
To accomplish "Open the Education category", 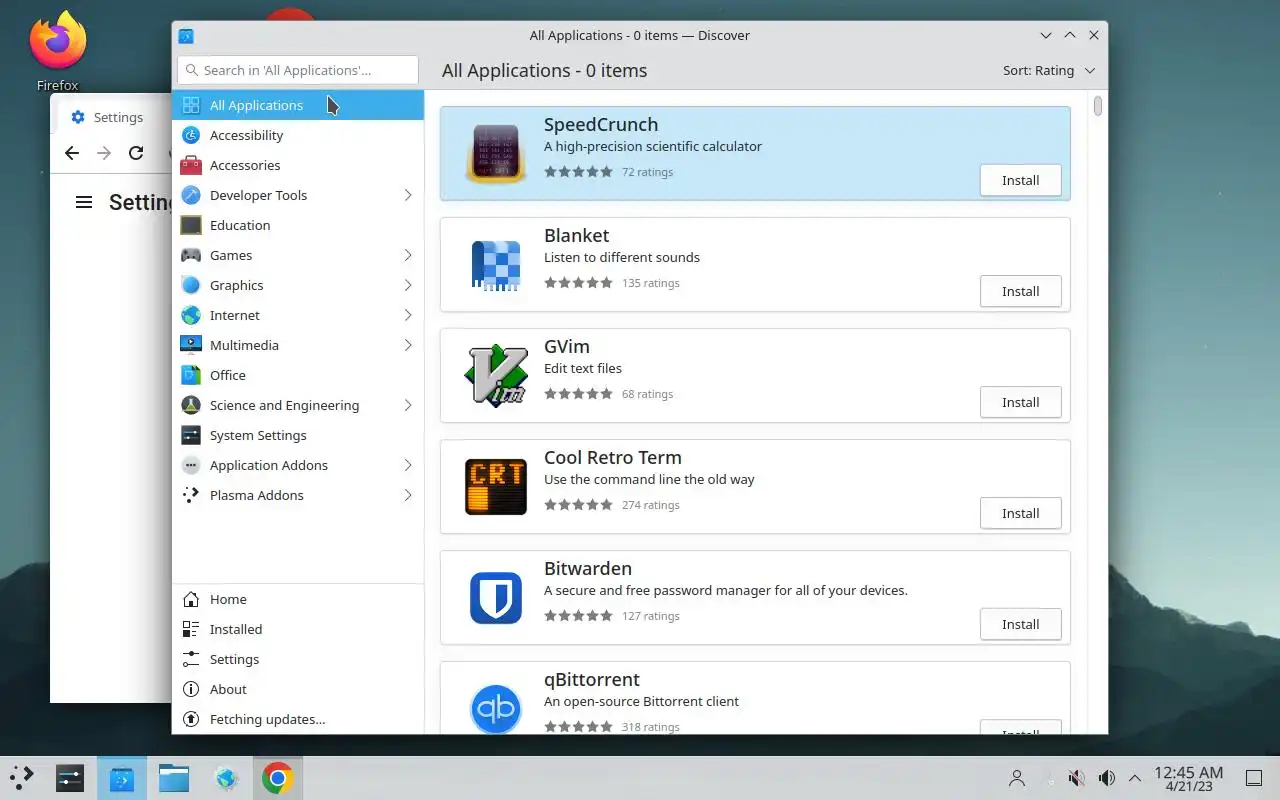I will (298, 225).
